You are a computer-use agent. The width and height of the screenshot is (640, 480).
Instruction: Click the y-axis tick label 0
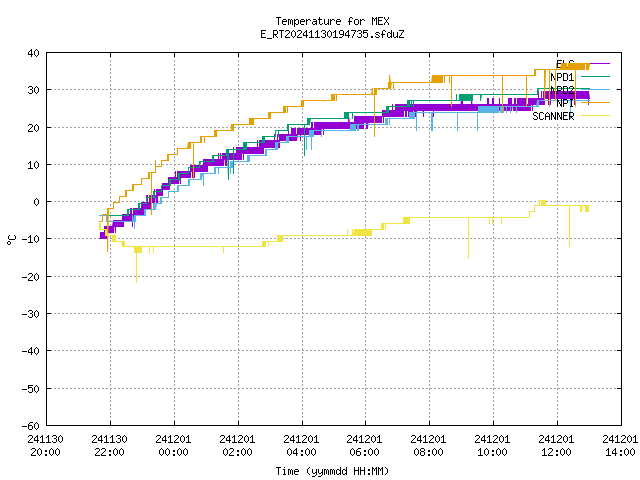37,202
